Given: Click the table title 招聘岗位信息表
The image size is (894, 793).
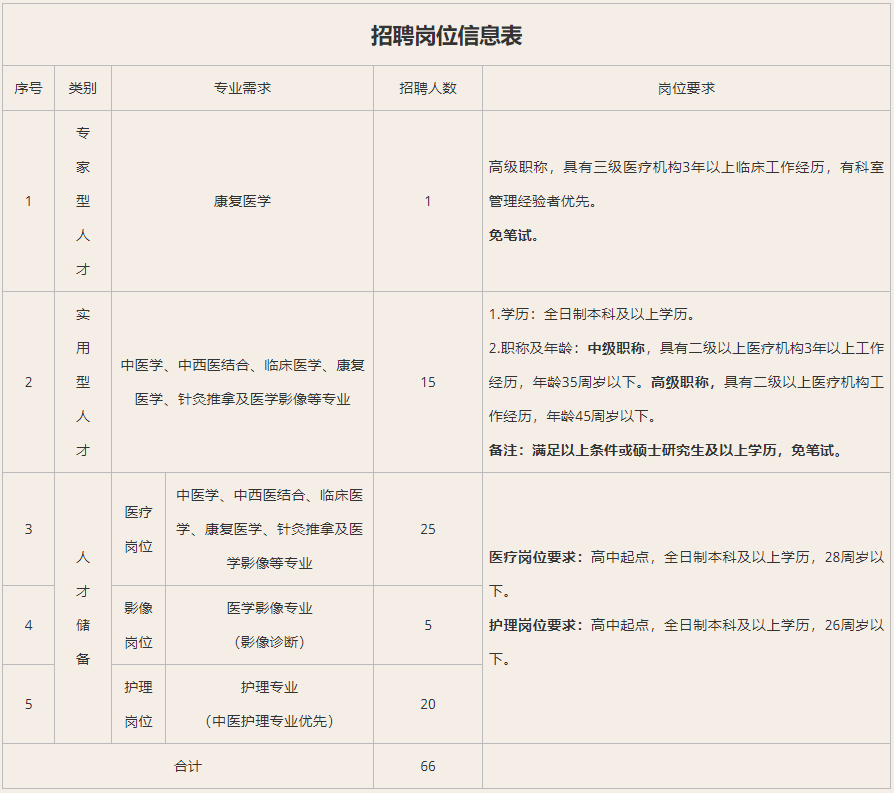Looking at the screenshot, I should coord(446,36).
